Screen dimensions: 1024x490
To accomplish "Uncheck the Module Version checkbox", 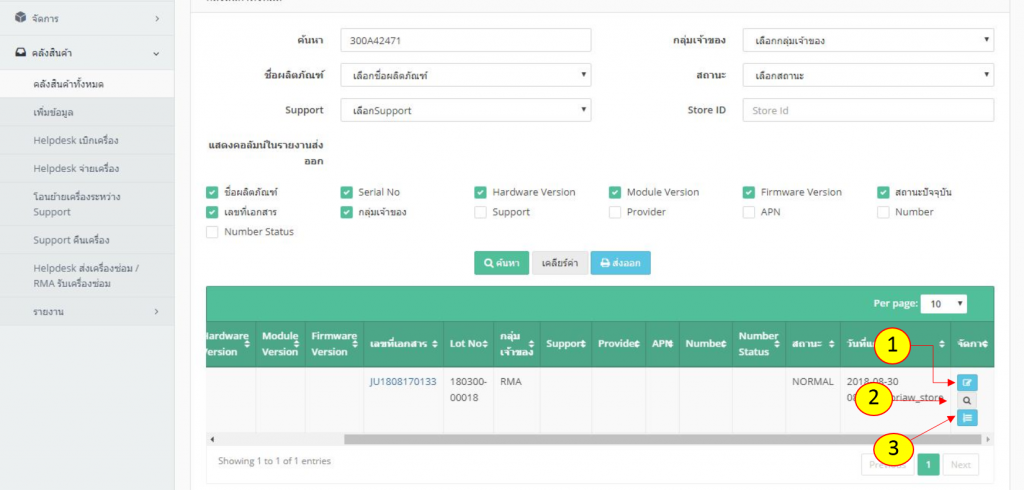I will 615,192.
